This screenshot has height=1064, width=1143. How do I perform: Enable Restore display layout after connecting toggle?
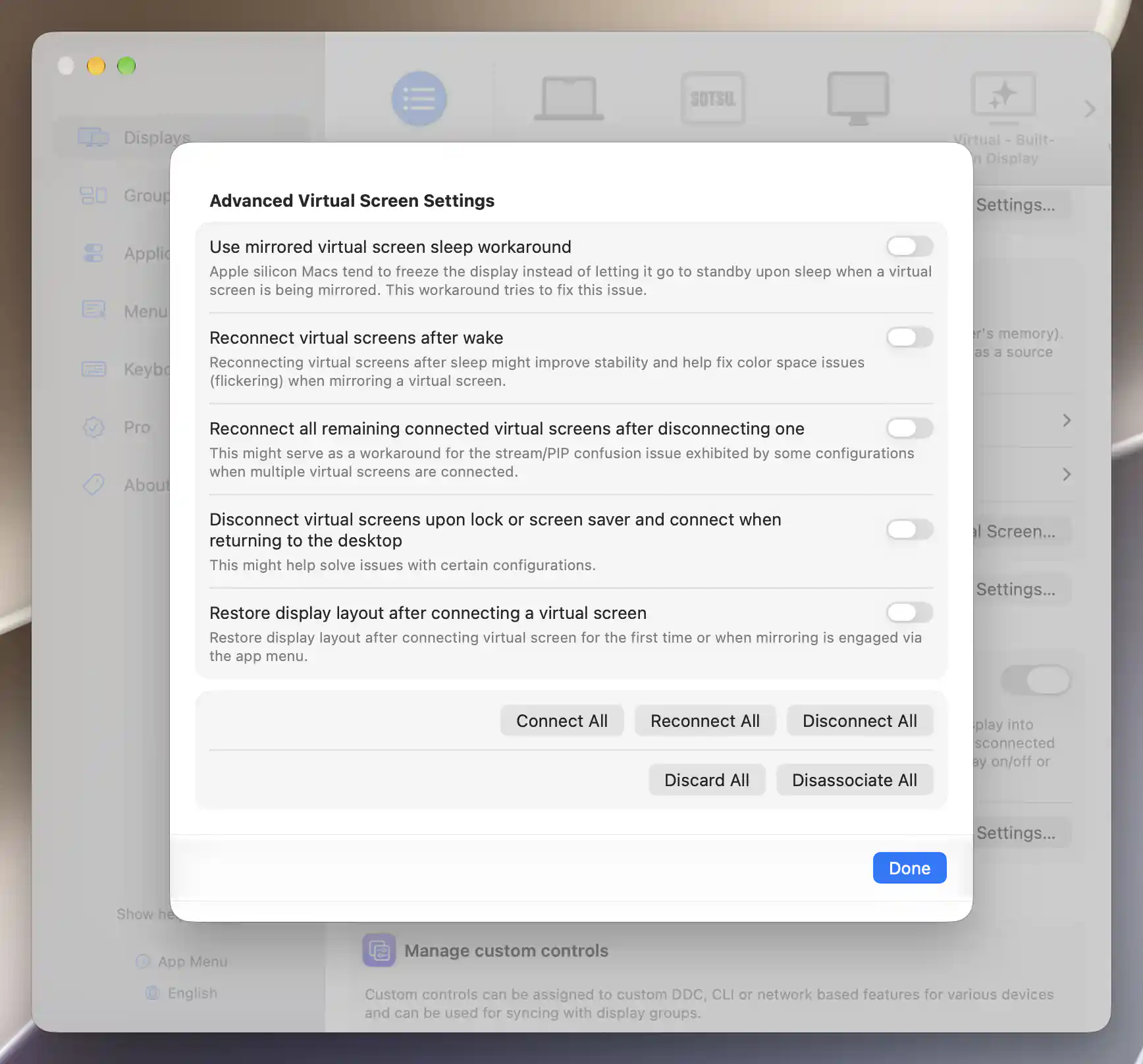click(909, 612)
